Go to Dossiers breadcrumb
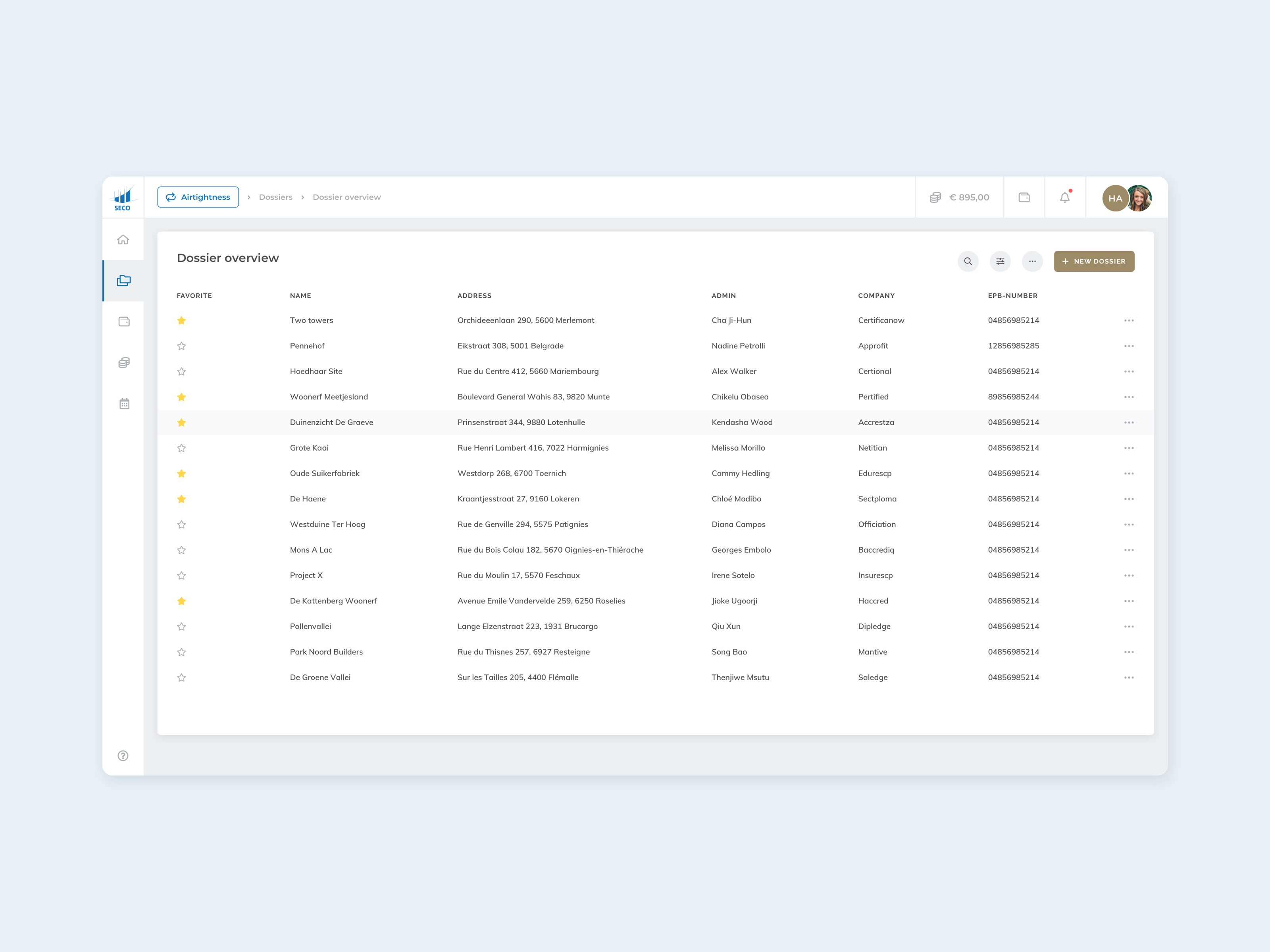1270x952 pixels. click(x=275, y=197)
